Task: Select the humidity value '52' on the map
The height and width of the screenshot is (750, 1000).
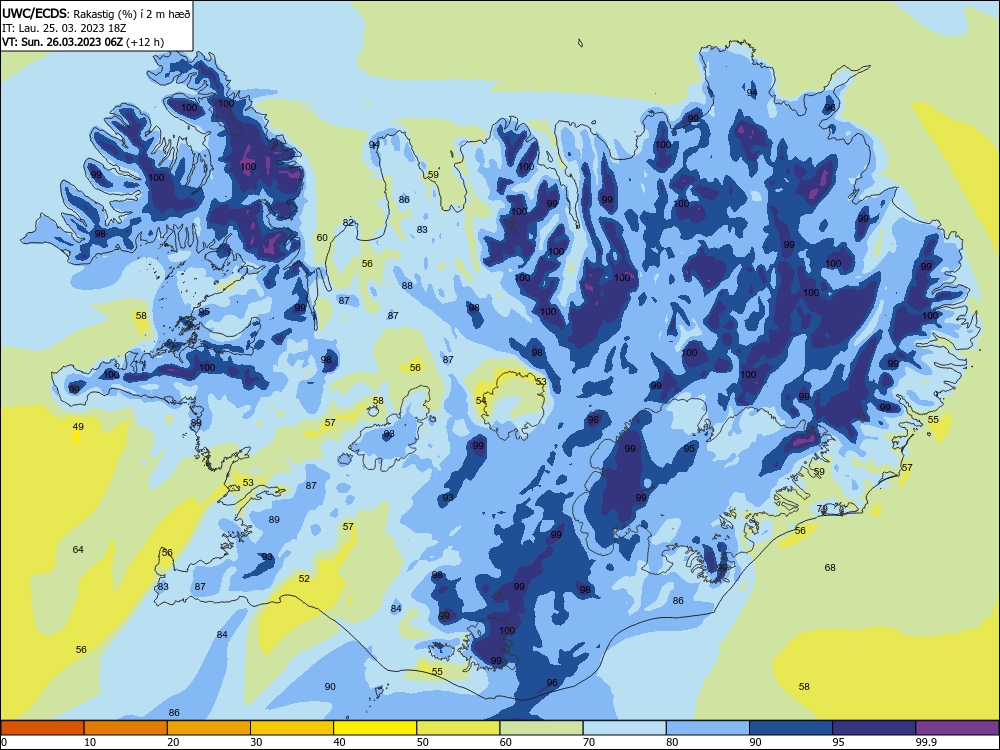Action: click(x=304, y=578)
